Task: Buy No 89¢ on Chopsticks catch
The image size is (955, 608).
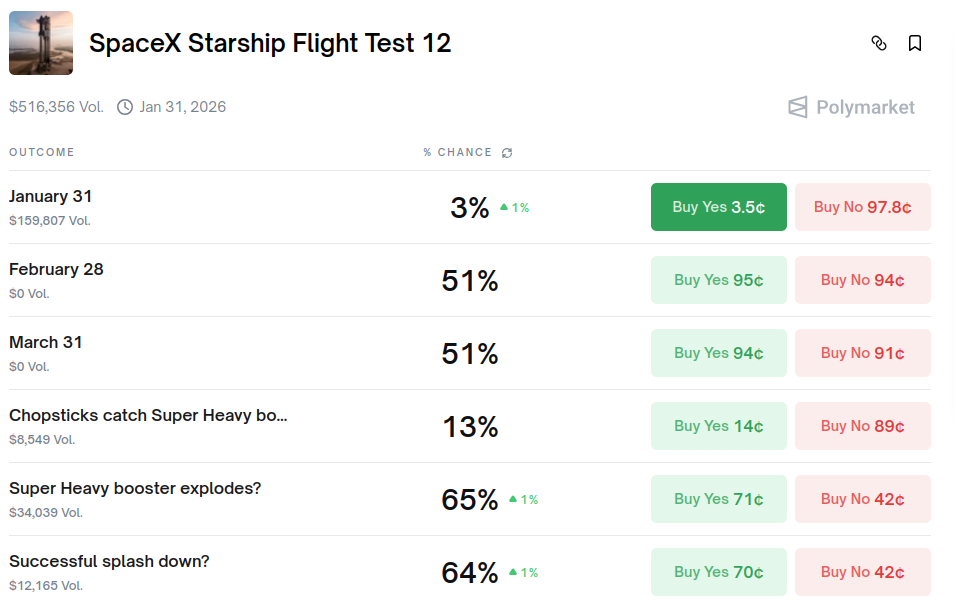Action: pyautogui.click(x=862, y=426)
